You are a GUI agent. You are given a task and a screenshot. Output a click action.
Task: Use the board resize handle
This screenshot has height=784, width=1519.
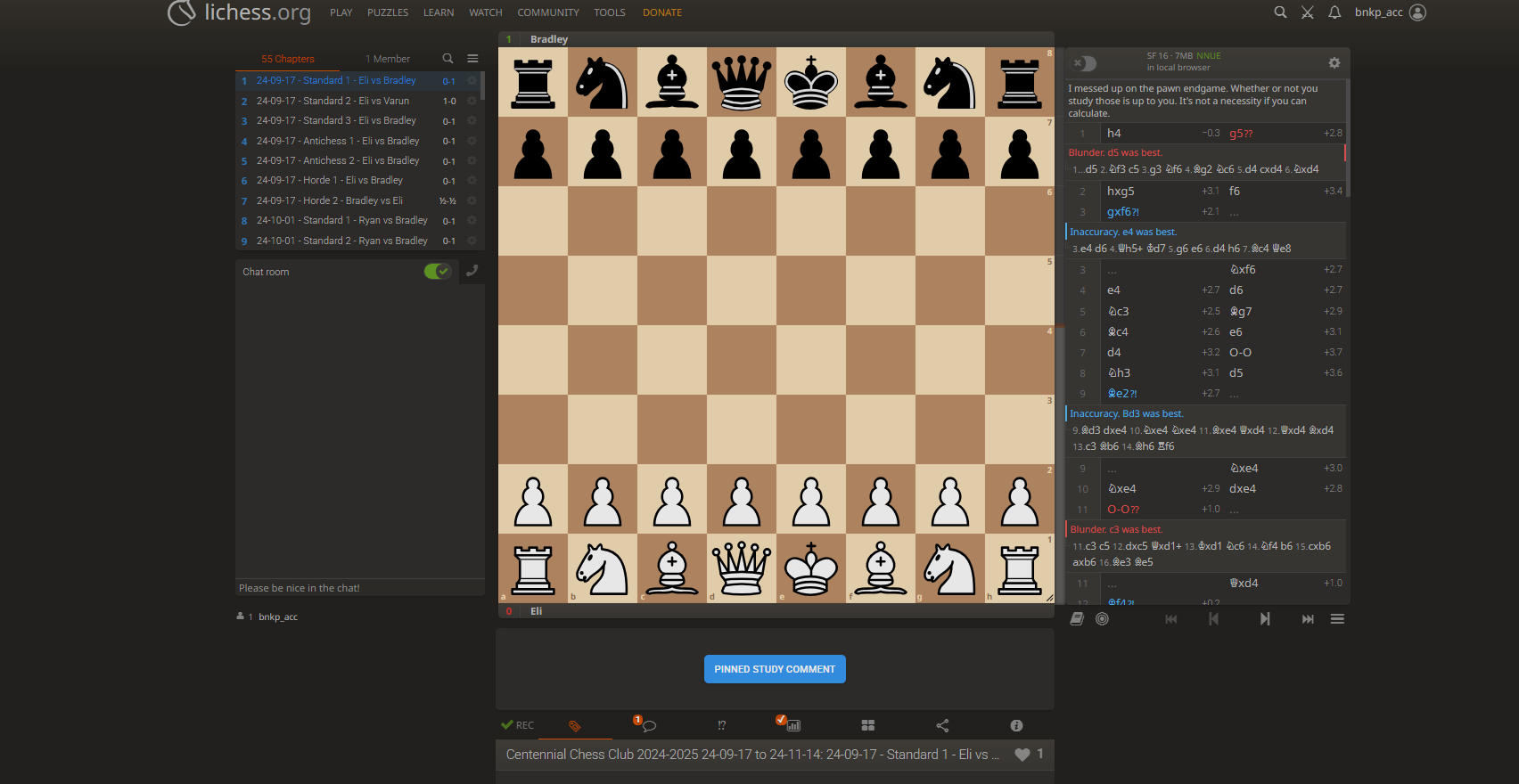click(1049, 598)
